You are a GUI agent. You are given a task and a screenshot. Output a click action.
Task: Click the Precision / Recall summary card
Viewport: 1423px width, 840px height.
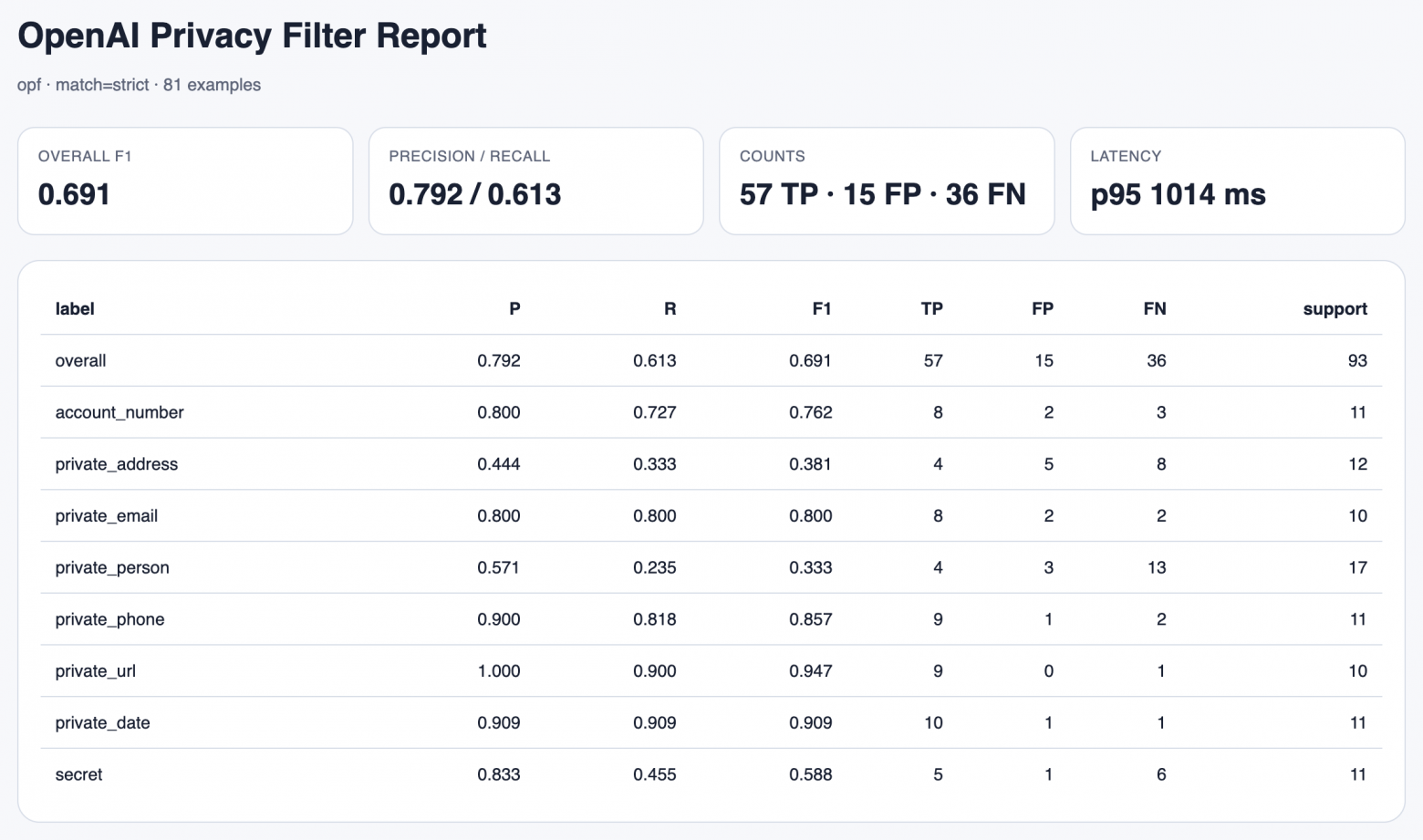pos(535,181)
